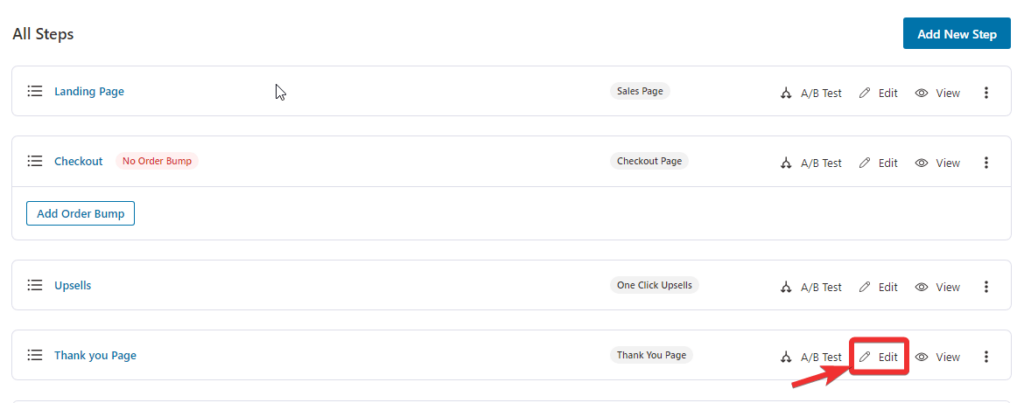Screen dimensions: 1024x403
Task: Click the Add Order Bump button
Action: pos(80,214)
